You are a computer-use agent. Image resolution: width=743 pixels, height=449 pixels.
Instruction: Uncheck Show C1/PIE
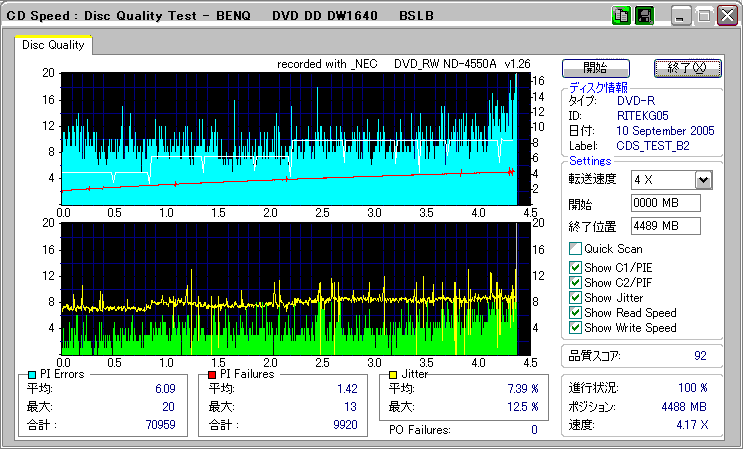coord(575,267)
